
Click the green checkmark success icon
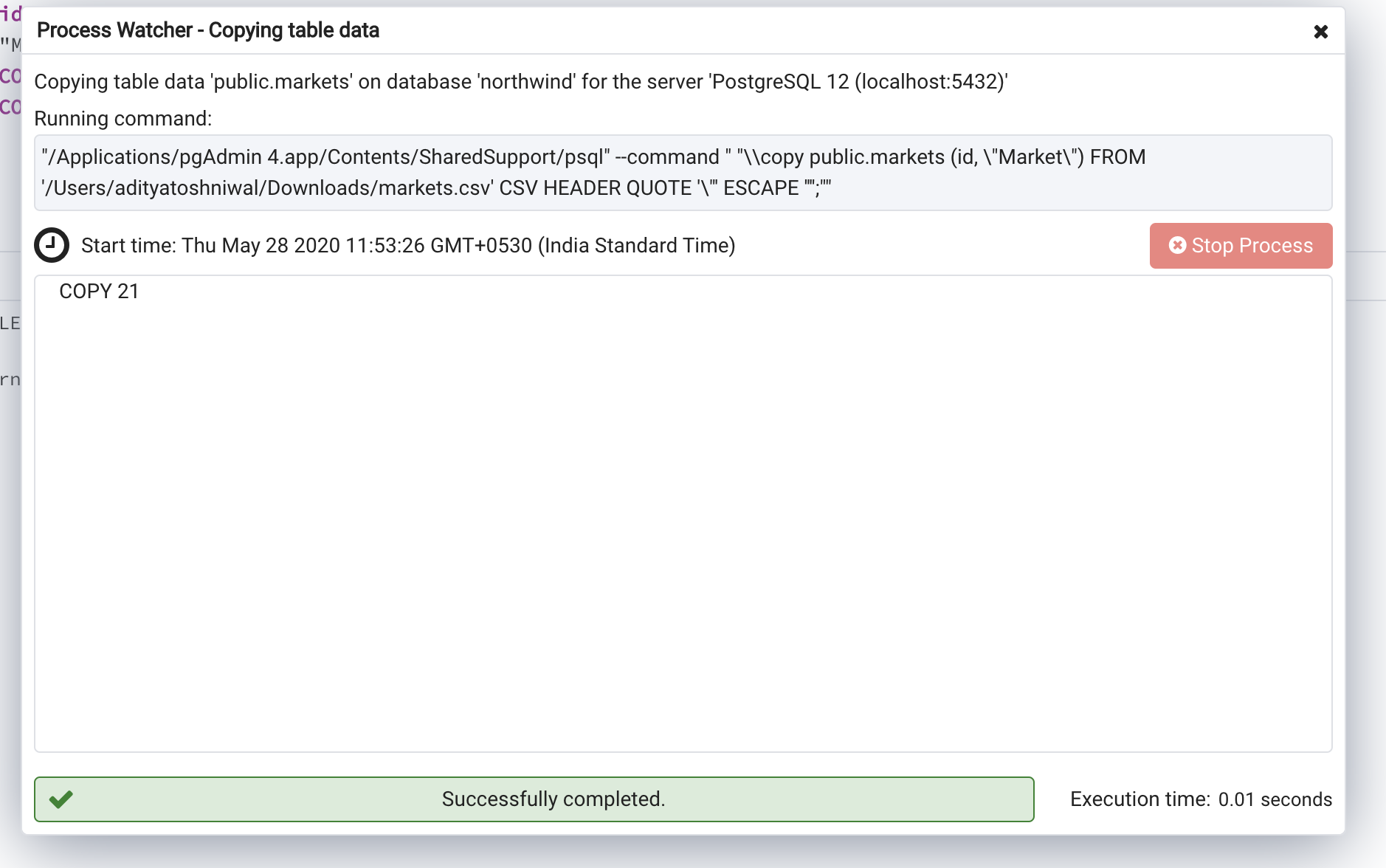pyautogui.click(x=61, y=799)
